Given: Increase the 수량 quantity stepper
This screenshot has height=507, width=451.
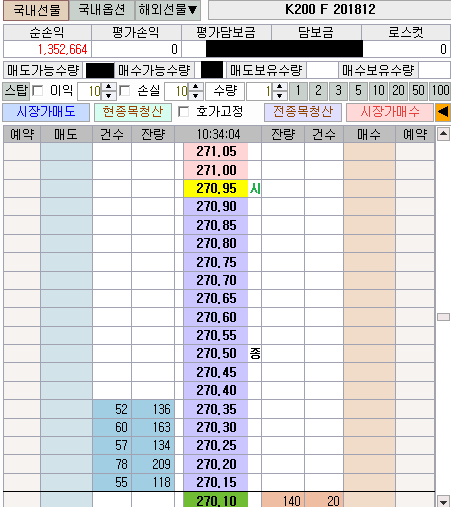Looking at the screenshot, I should tap(280, 87).
